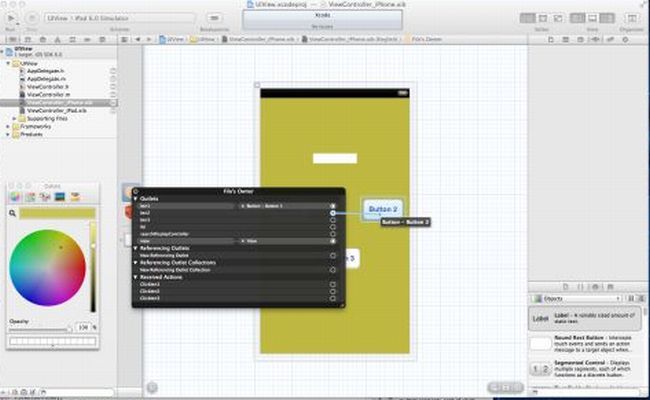This screenshot has height=400, width=650.
Task: Toggle the Debug area view button
Action: [x=592, y=18]
